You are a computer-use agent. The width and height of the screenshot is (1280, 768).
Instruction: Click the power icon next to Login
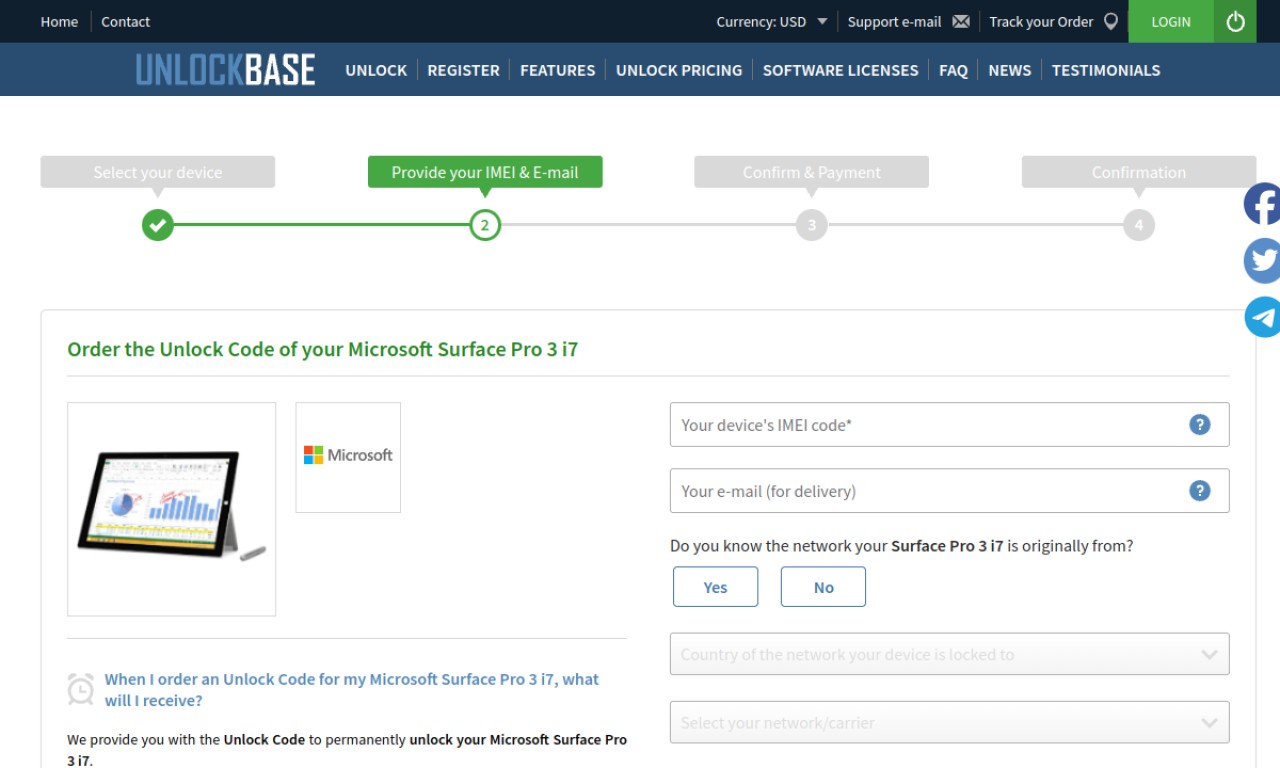click(x=1235, y=21)
